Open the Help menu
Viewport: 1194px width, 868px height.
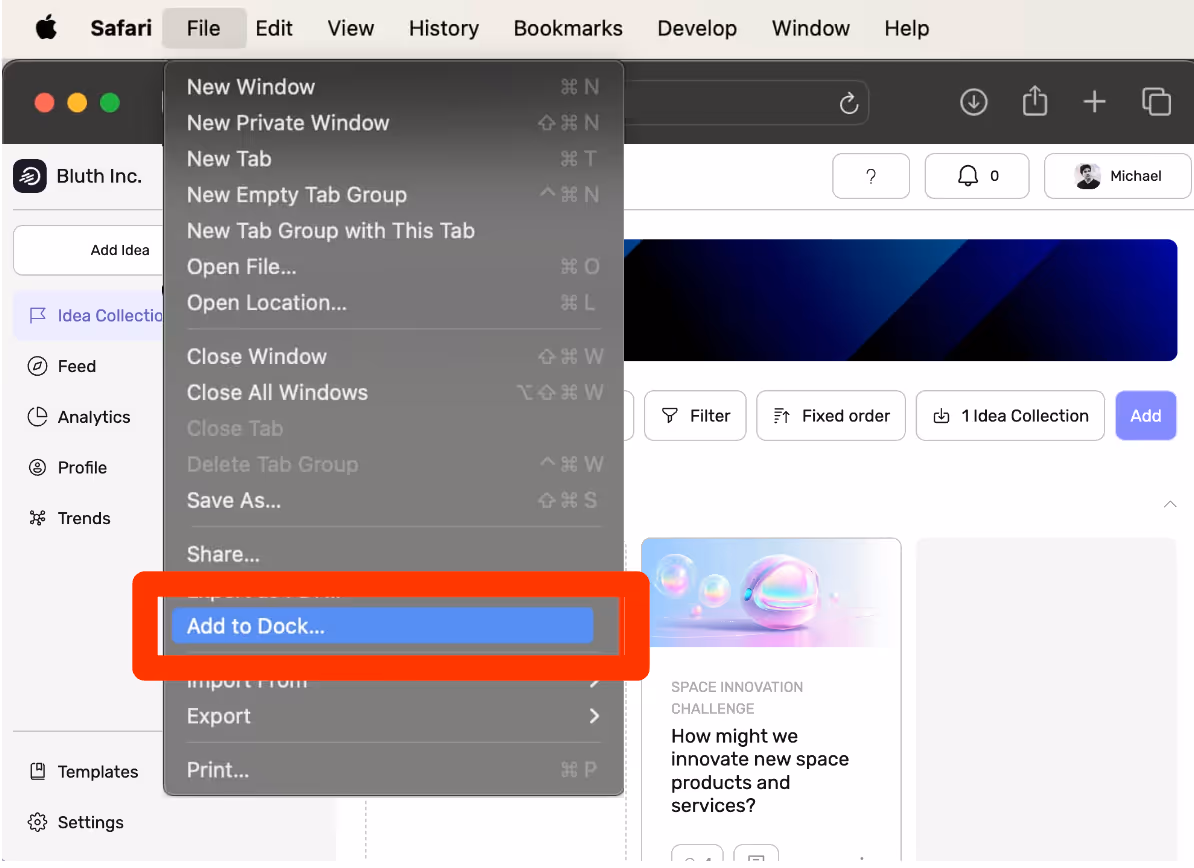(x=906, y=28)
